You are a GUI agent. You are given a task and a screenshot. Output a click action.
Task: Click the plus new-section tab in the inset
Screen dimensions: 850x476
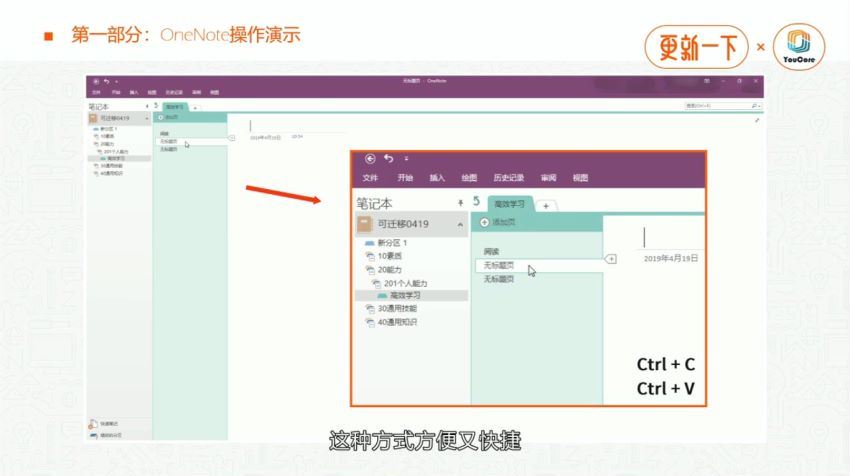point(546,206)
